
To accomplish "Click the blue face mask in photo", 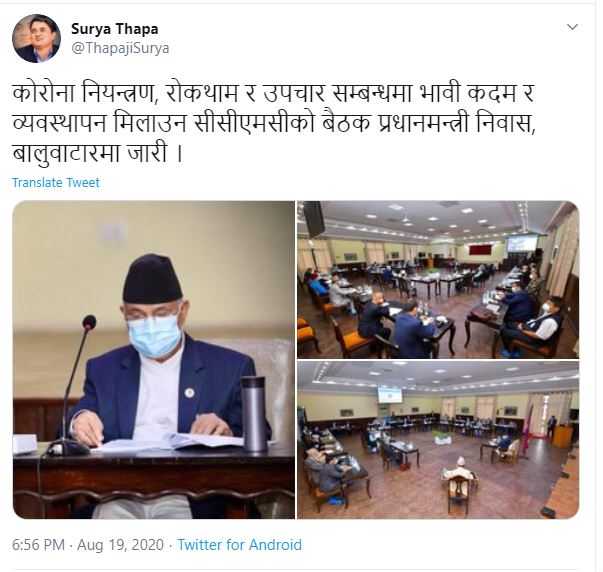I will pos(154,335).
